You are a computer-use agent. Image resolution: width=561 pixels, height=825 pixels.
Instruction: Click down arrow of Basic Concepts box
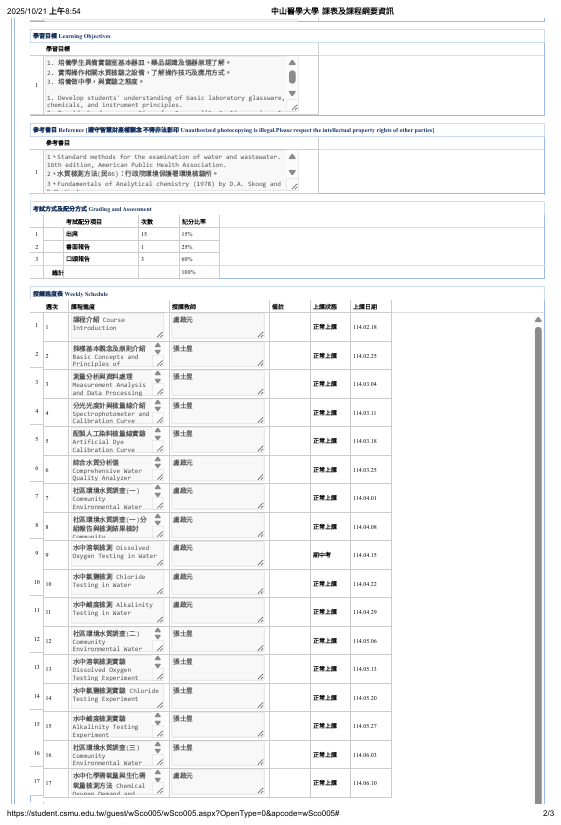coord(158,352)
